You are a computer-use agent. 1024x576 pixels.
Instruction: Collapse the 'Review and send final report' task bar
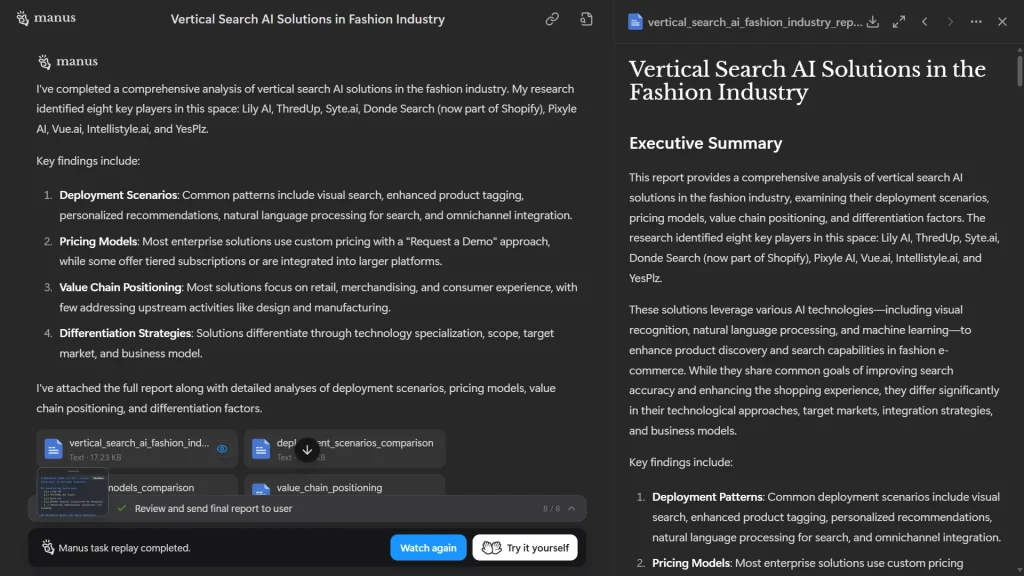click(571, 508)
